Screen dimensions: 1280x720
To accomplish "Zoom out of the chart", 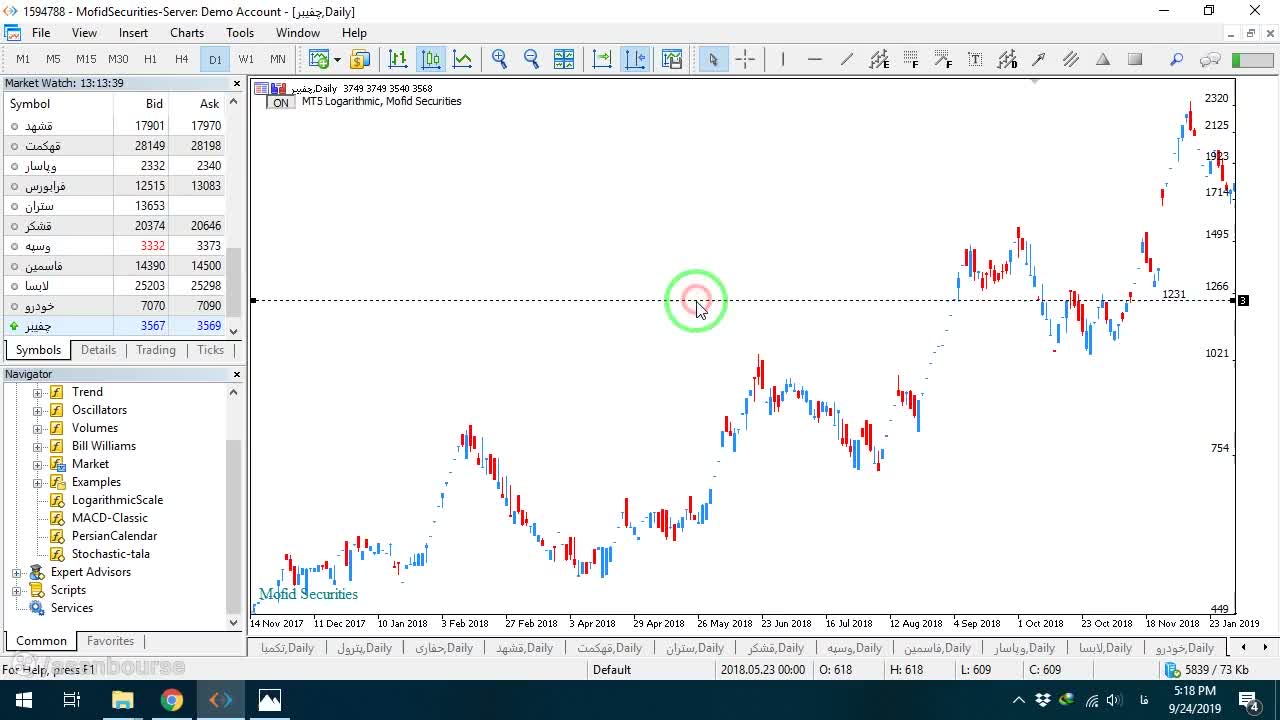I will pos(532,59).
